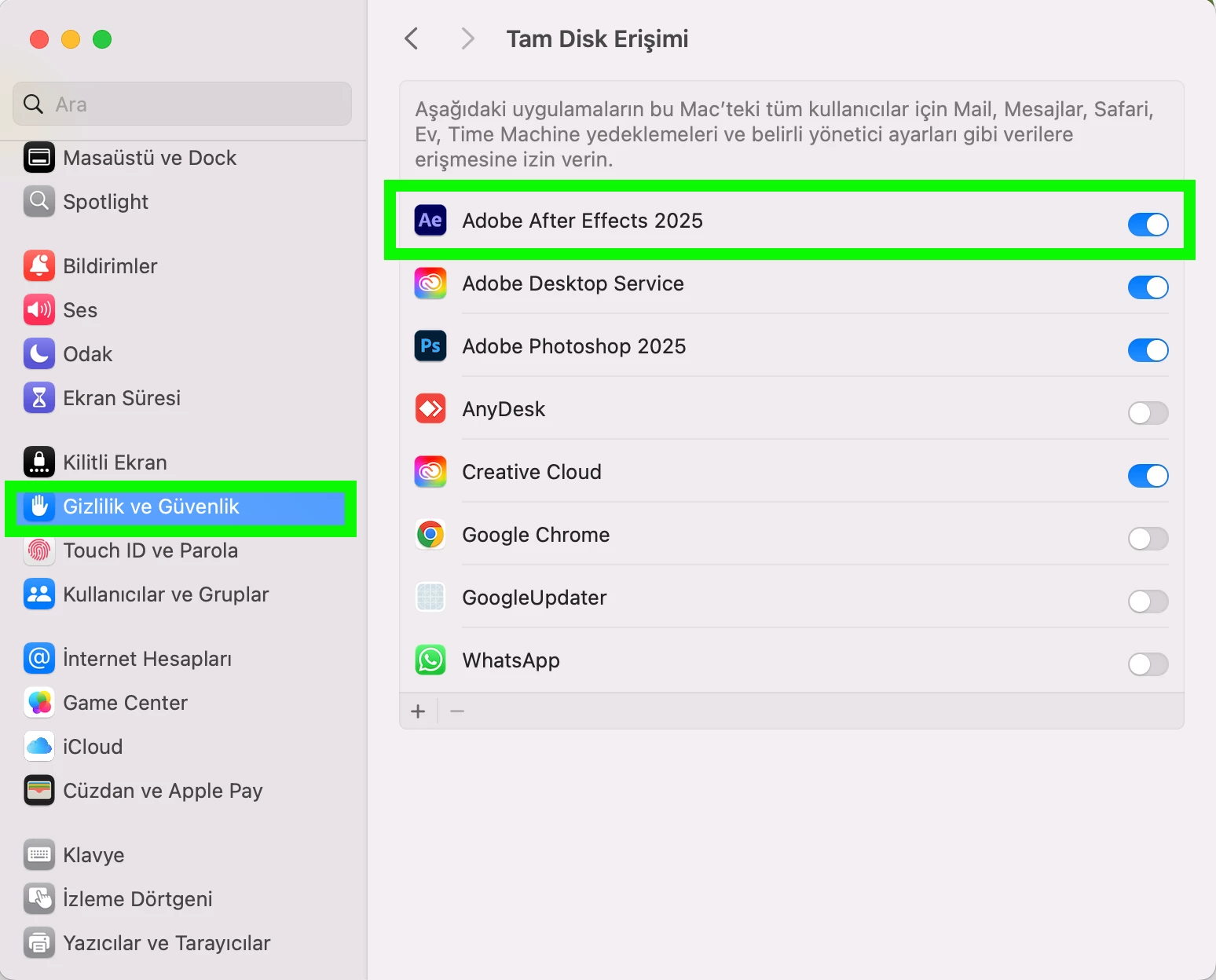Turn on the GoogleUpdater switch
The image size is (1216, 980).
(1148, 602)
